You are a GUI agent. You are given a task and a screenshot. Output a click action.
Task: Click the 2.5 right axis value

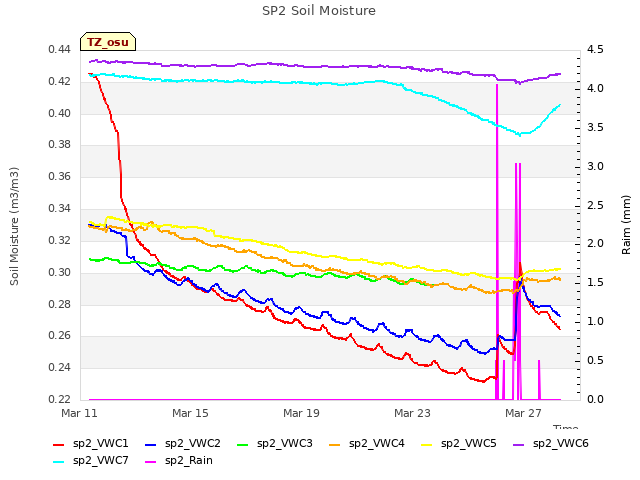pyautogui.click(x=595, y=205)
